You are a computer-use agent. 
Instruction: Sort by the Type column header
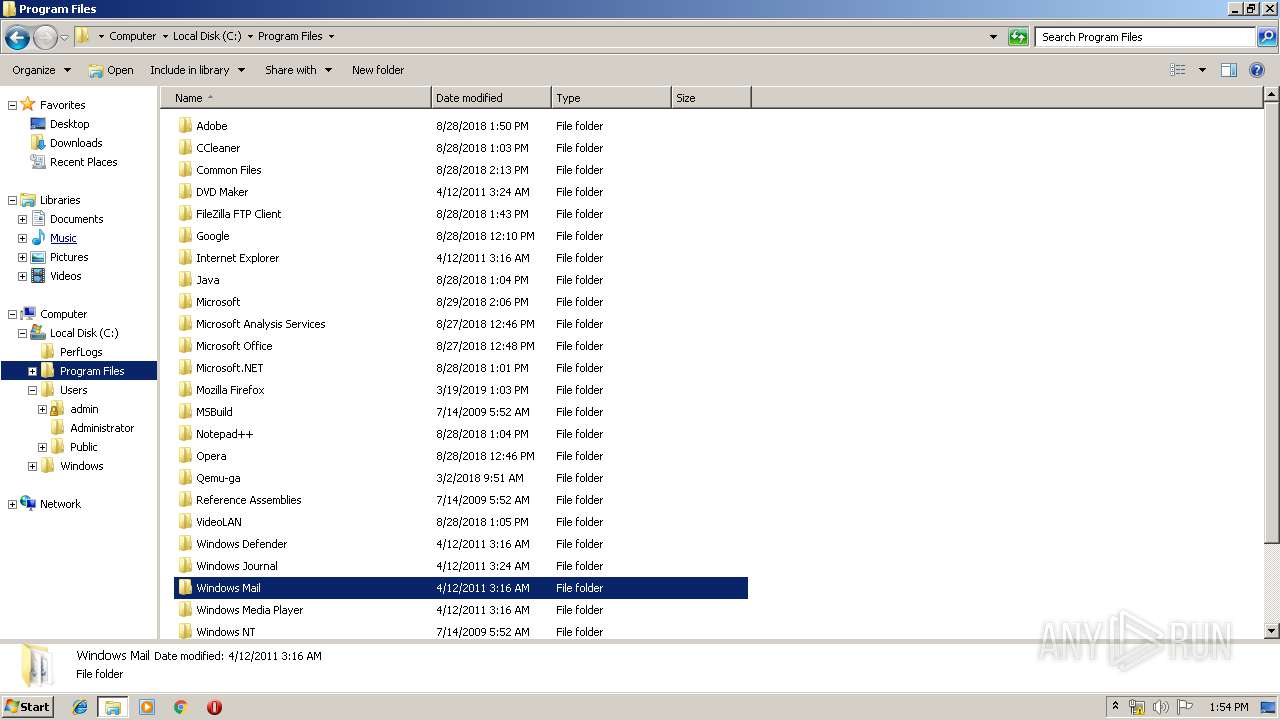click(x=611, y=98)
